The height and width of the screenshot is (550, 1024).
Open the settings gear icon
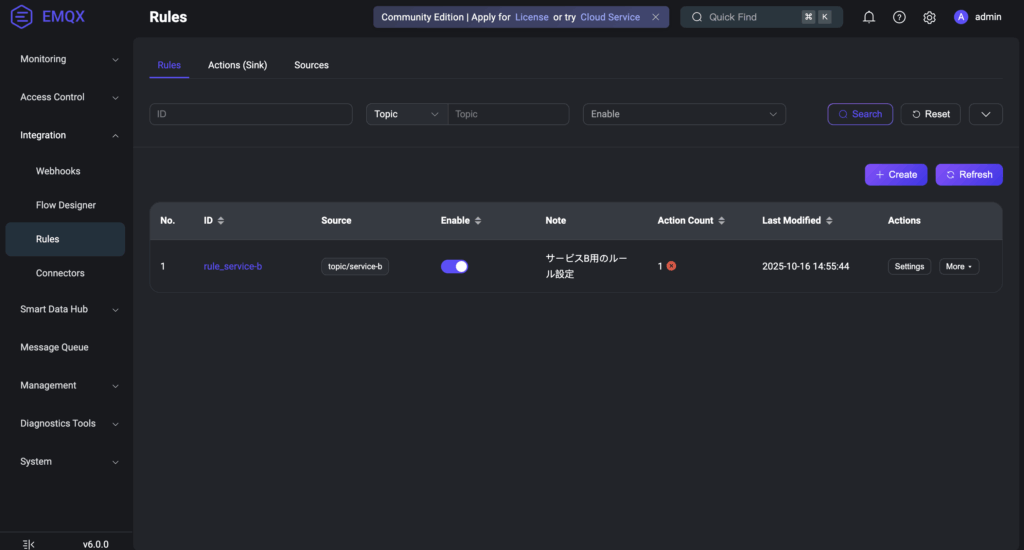(929, 17)
